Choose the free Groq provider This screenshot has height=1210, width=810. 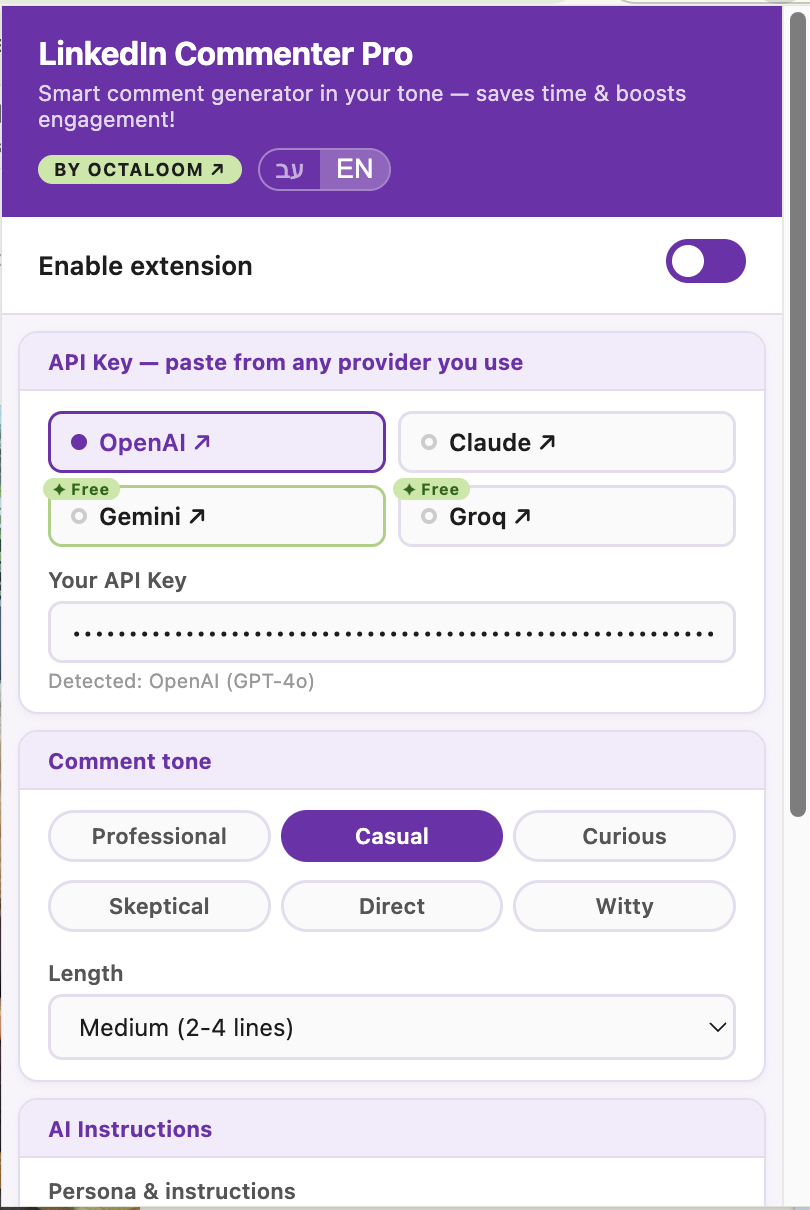(x=567, y=516)
